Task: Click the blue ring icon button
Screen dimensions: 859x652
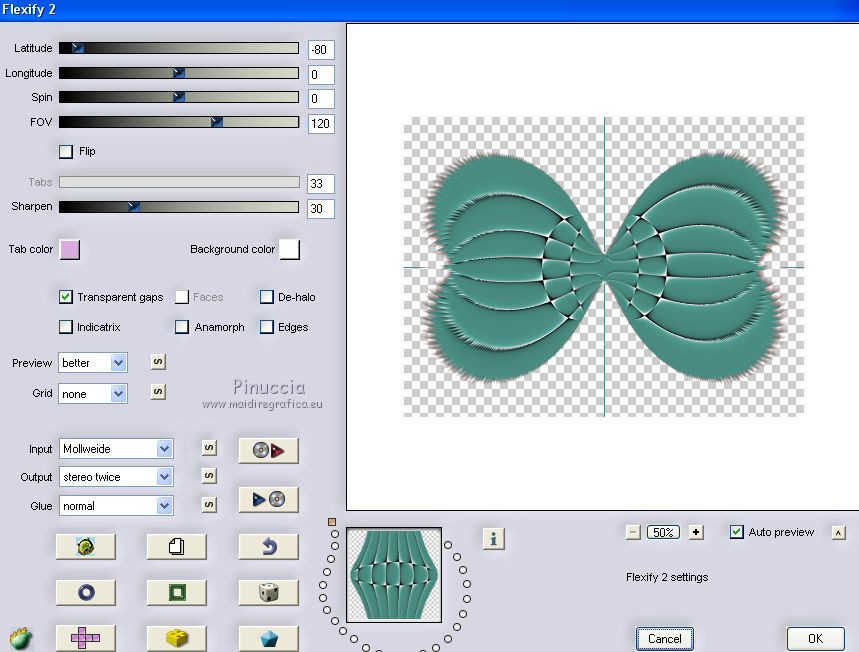Action: pos(86,592)
